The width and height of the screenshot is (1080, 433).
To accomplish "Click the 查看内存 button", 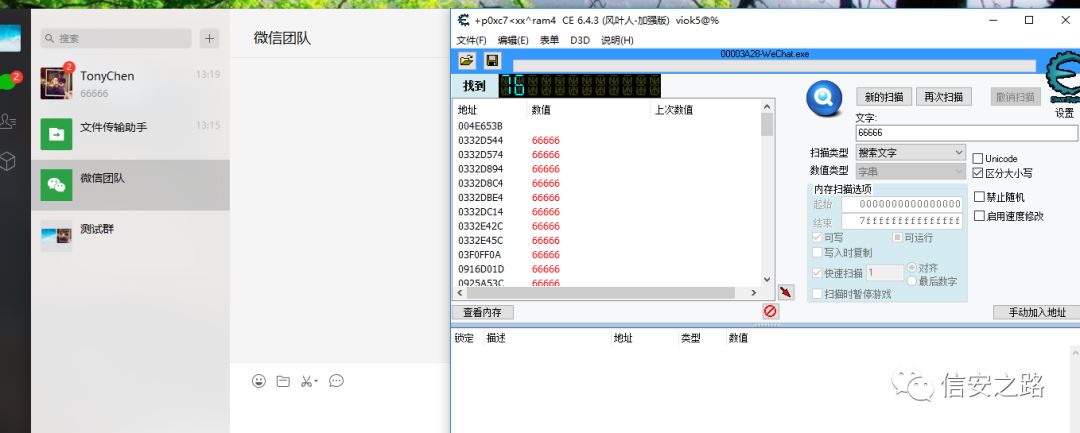I will 482,313.
